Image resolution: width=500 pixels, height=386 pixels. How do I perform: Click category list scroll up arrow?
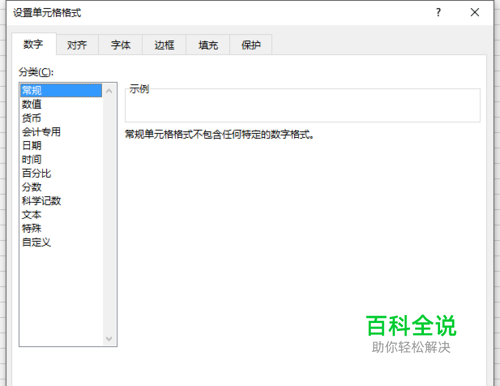click(109, 91)
